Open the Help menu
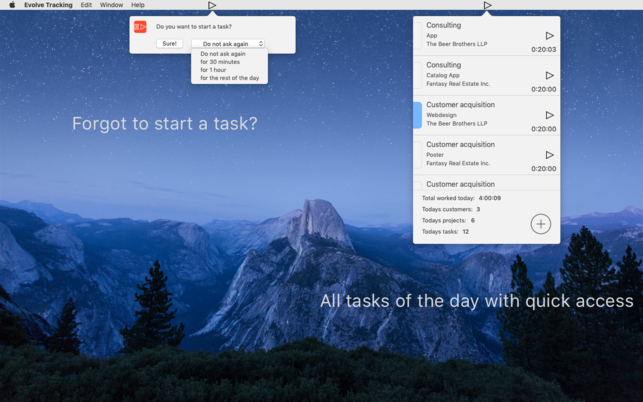 [138, 5]
